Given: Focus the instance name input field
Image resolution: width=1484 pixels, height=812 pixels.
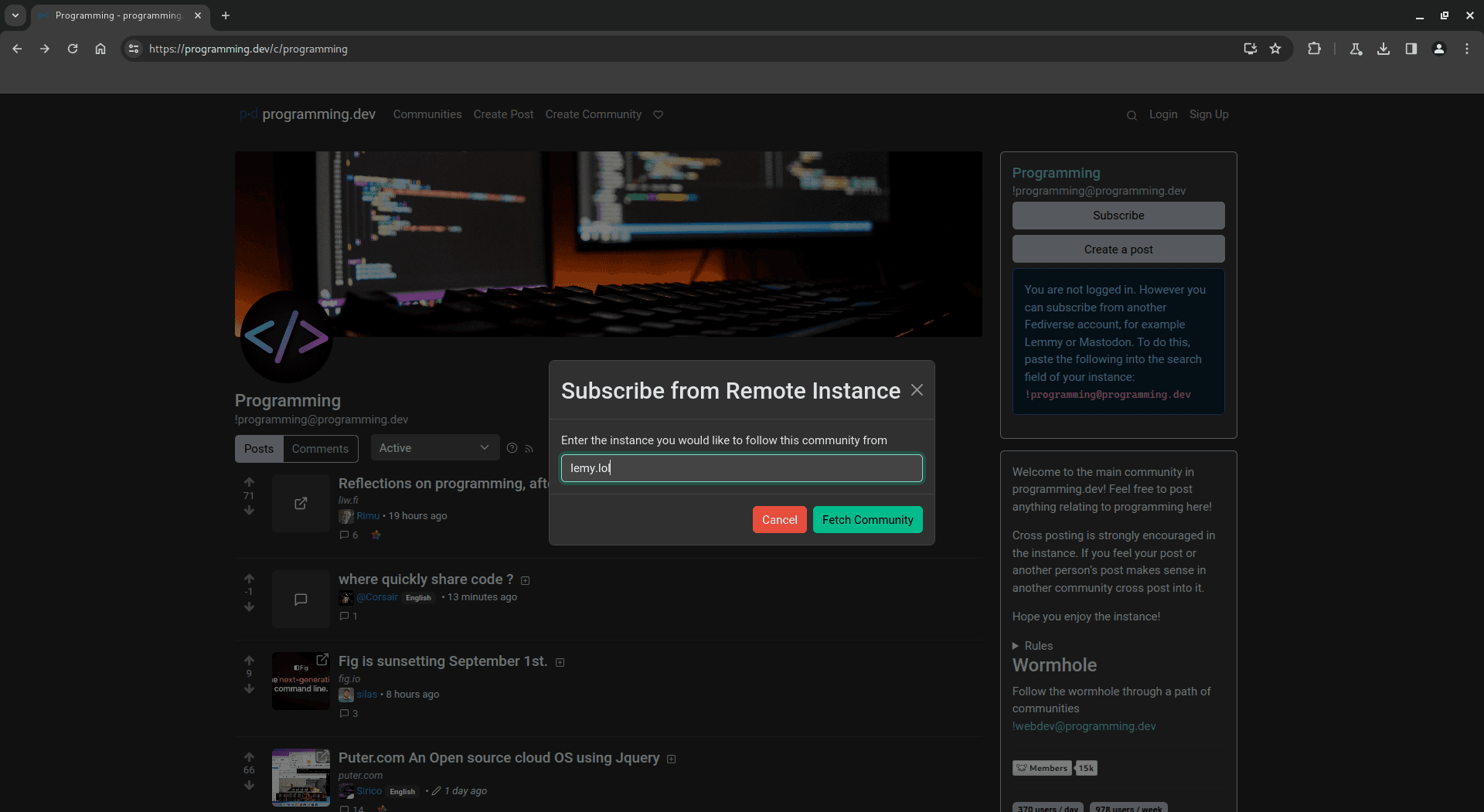Looking at the screenshot, I should tap(741, 468).
